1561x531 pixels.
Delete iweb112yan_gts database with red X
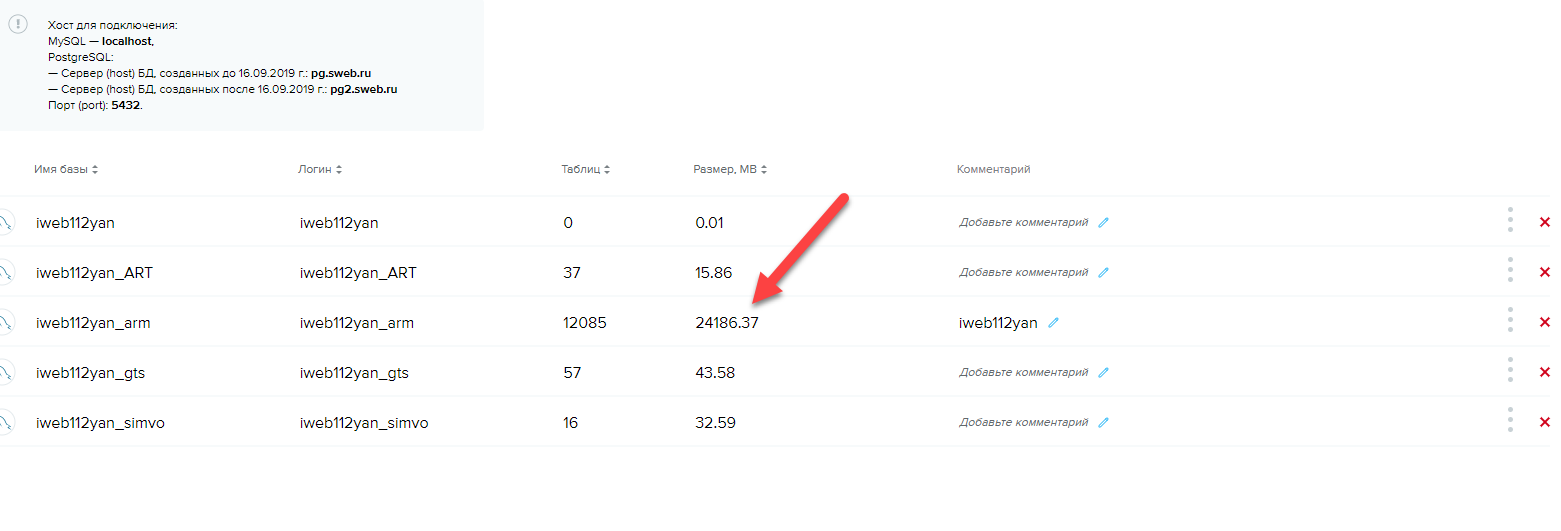pos(1544,372)
